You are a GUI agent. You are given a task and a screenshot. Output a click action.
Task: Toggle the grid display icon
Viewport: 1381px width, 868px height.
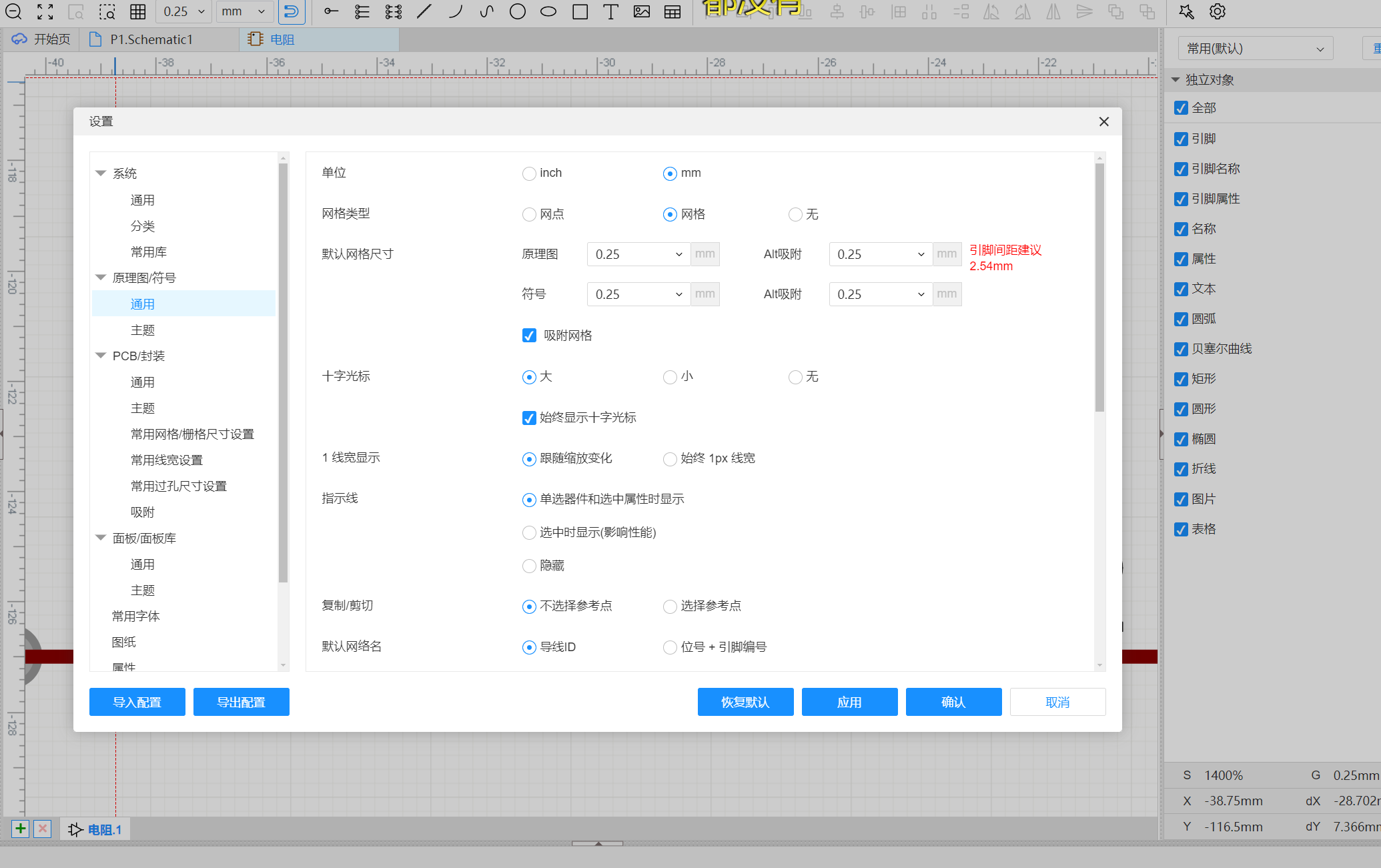[138, 11]
